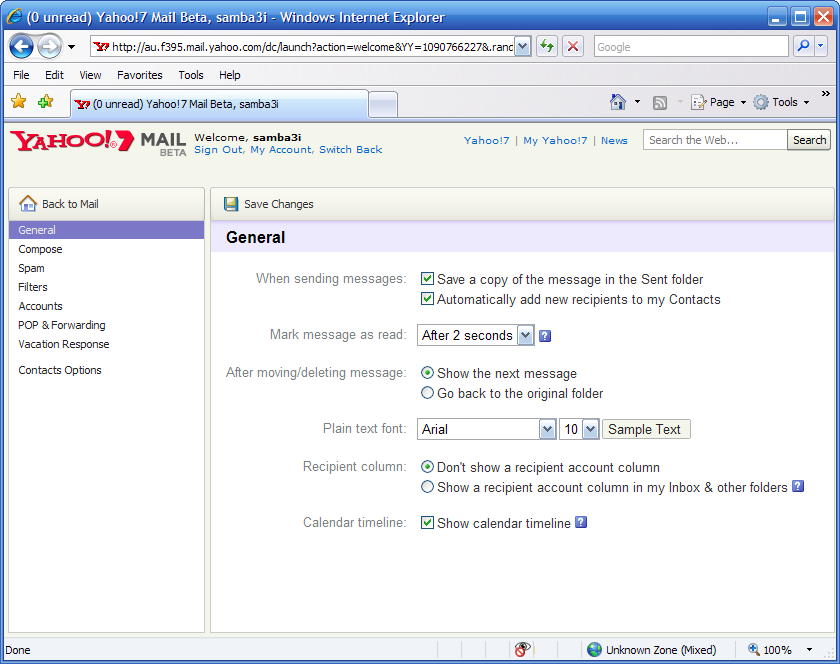Click the IE refresh page icon
This screenshot has width=840, height=664.
(x=547, y=47)
